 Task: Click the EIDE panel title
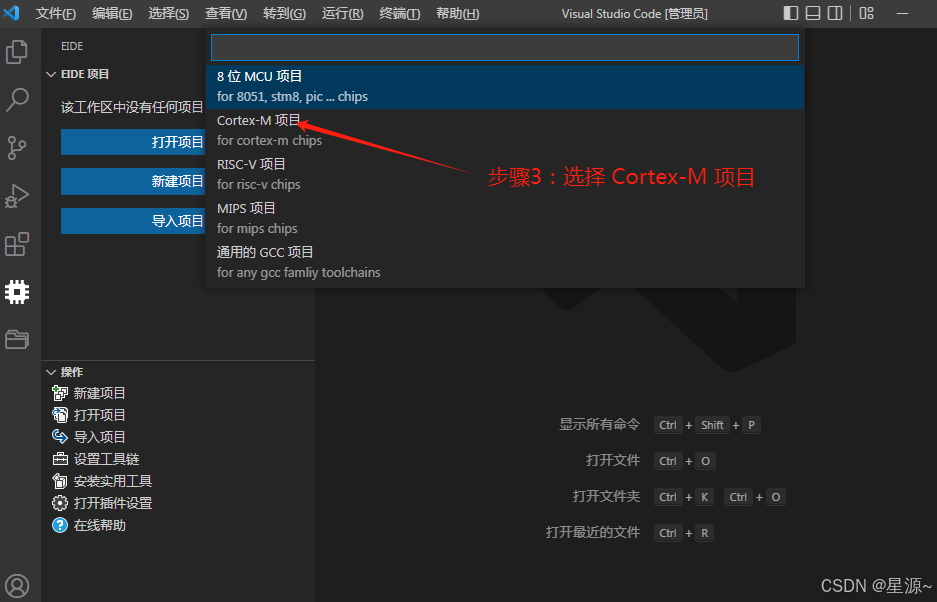(72, 46)
